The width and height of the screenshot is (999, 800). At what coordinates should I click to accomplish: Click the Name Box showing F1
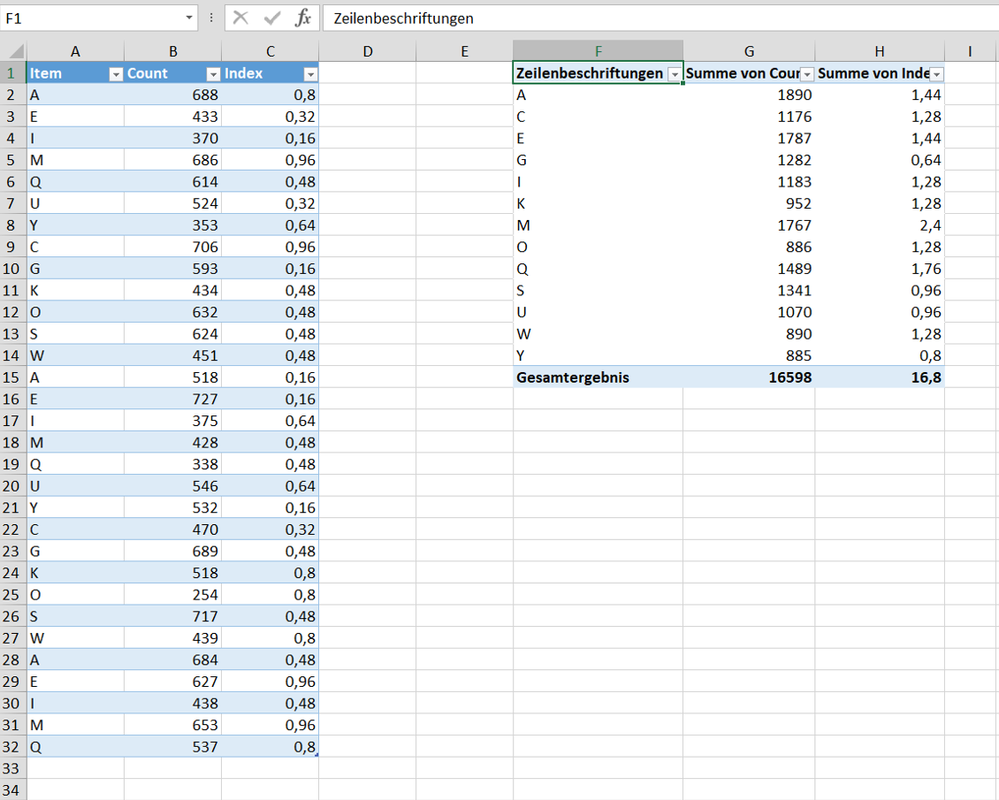[x=92, y=18]
